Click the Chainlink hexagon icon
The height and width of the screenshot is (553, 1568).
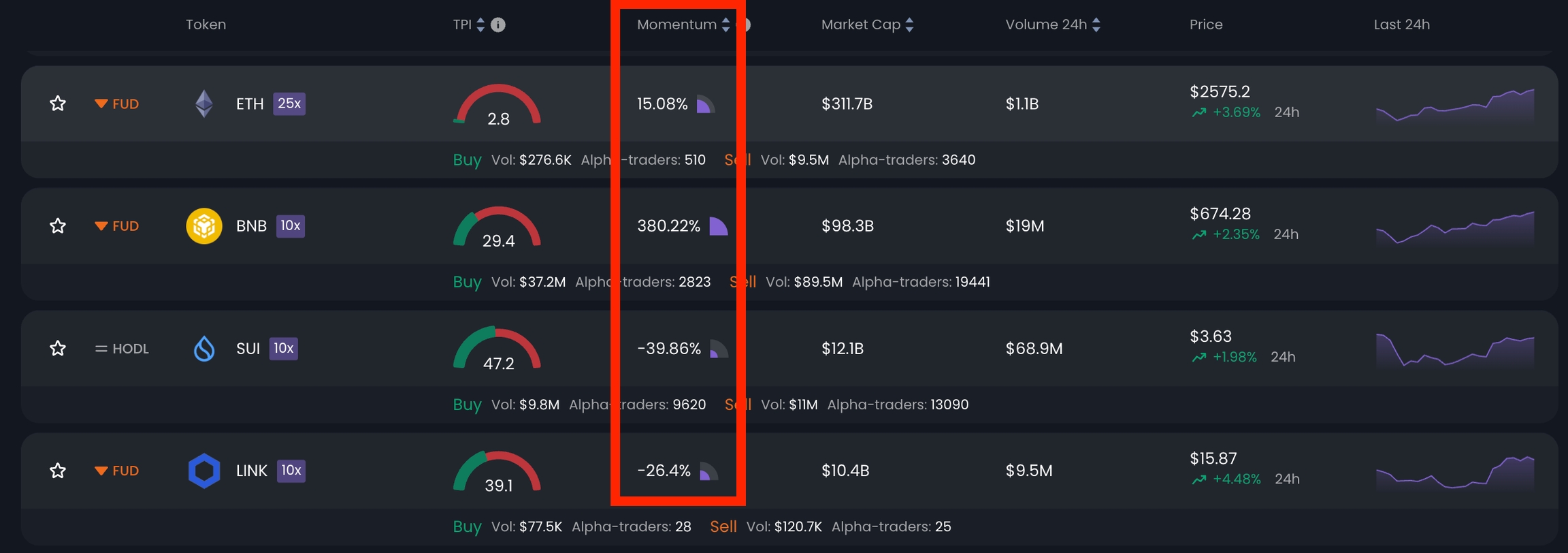click(204, 471)
